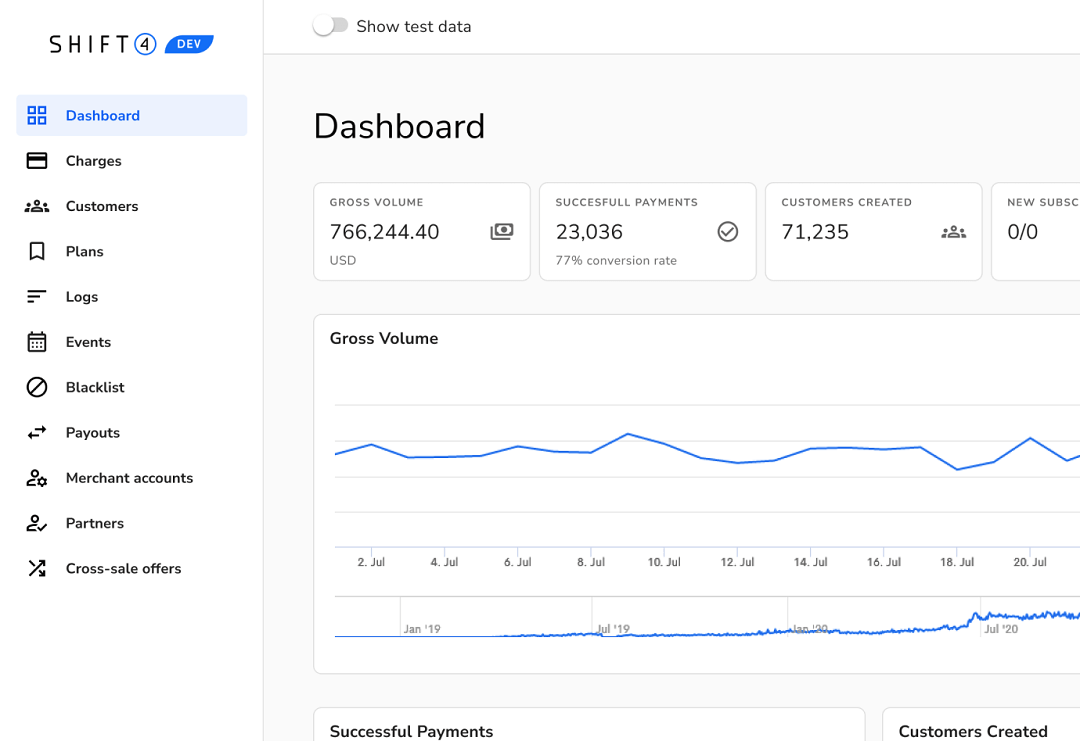
Task: Click the Customers Created panel heading
Action: tap(973, 731)
